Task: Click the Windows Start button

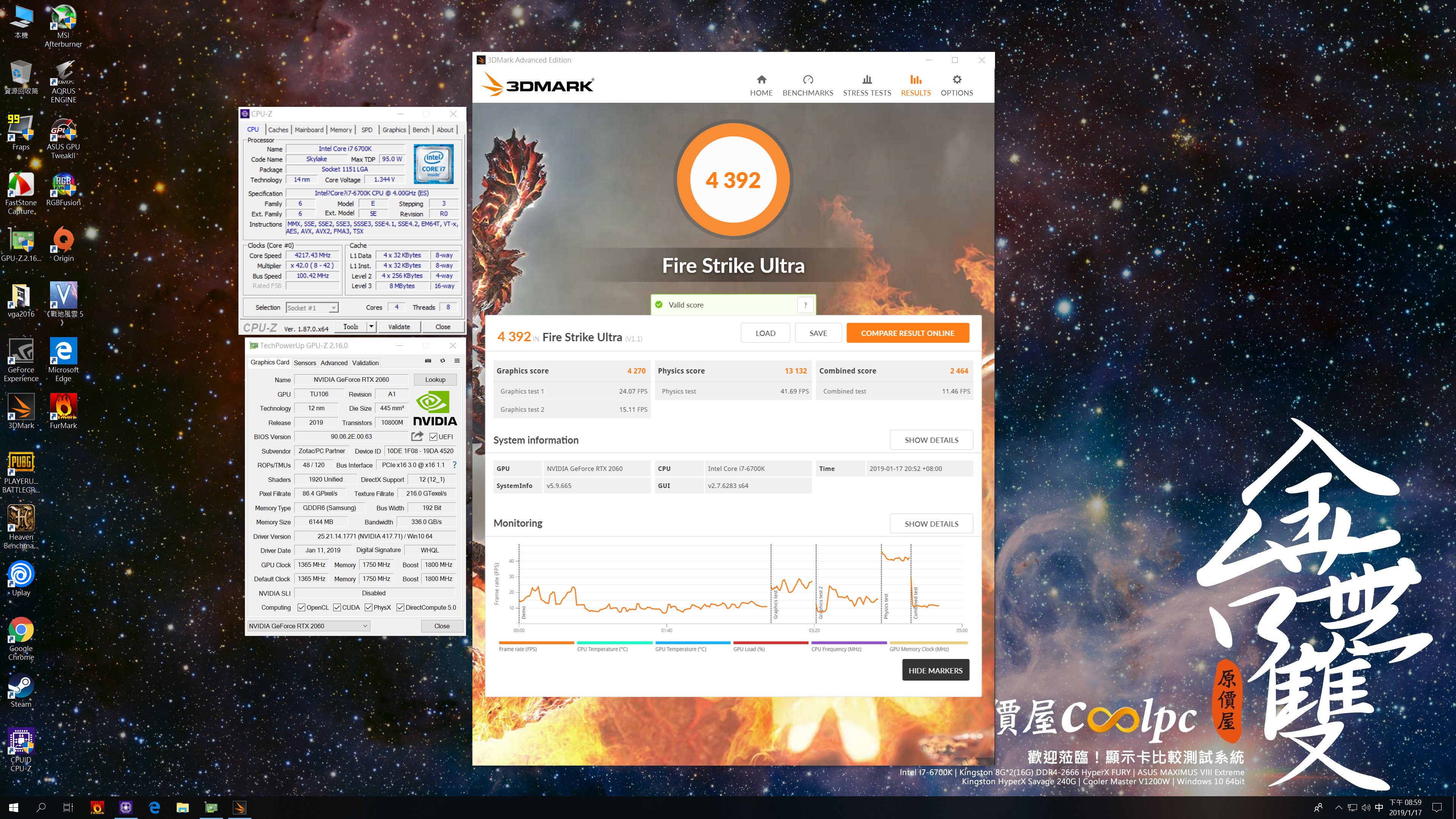Action: tap(14, 808)
